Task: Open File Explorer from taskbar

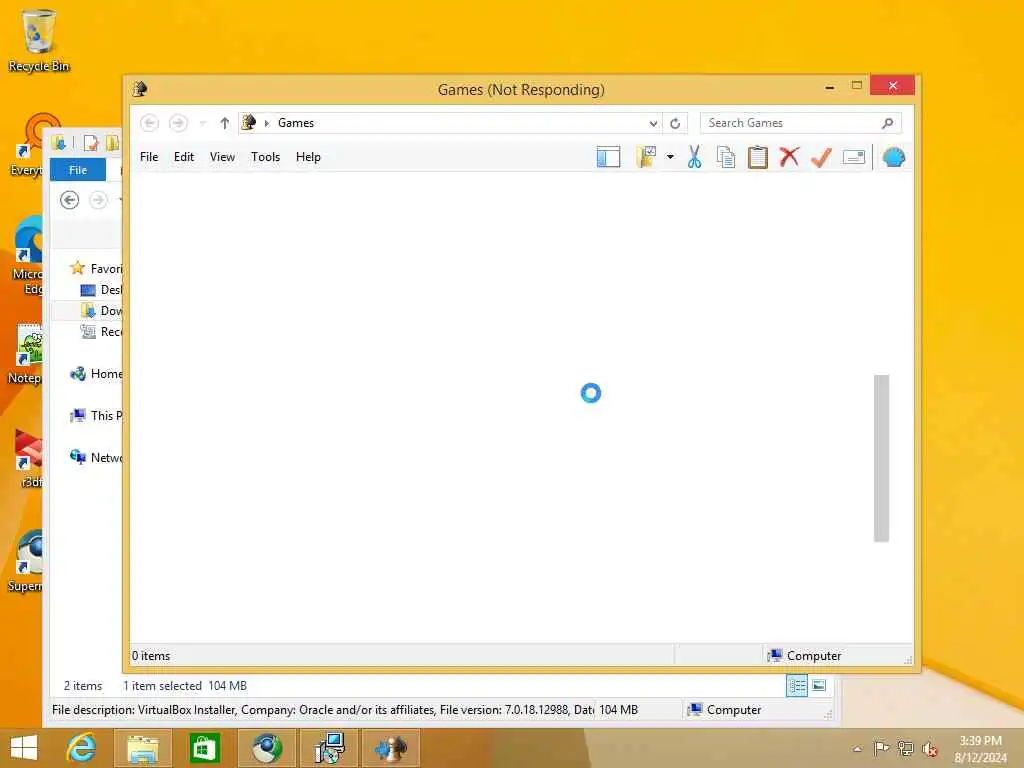Action: [142, 748]
